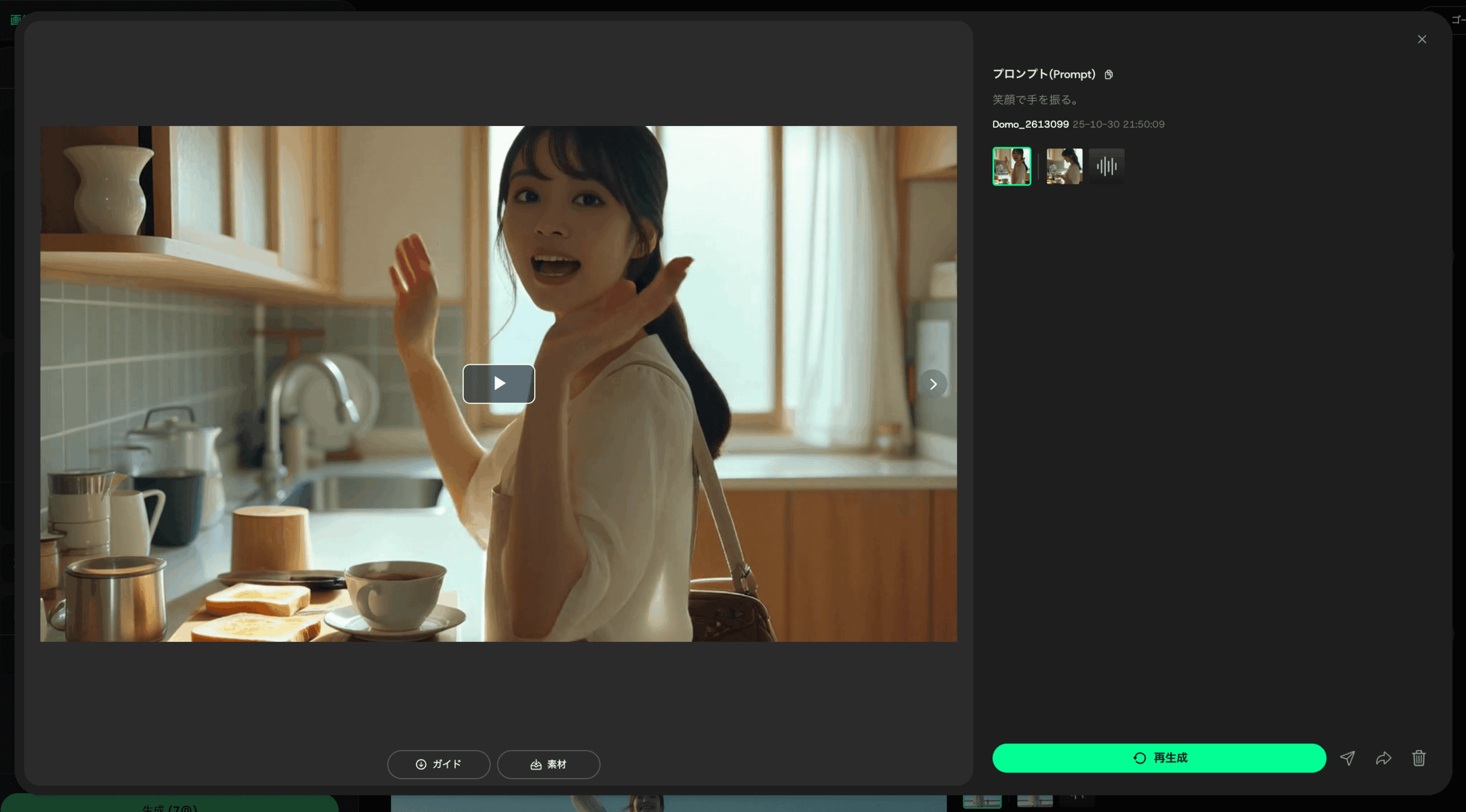Image resolution: width=1466 pixels, height=812 pixels.
Task: Select the source image thumbnail of the woman cooking
Action: pyautogui.click(x=1064, y=166)
